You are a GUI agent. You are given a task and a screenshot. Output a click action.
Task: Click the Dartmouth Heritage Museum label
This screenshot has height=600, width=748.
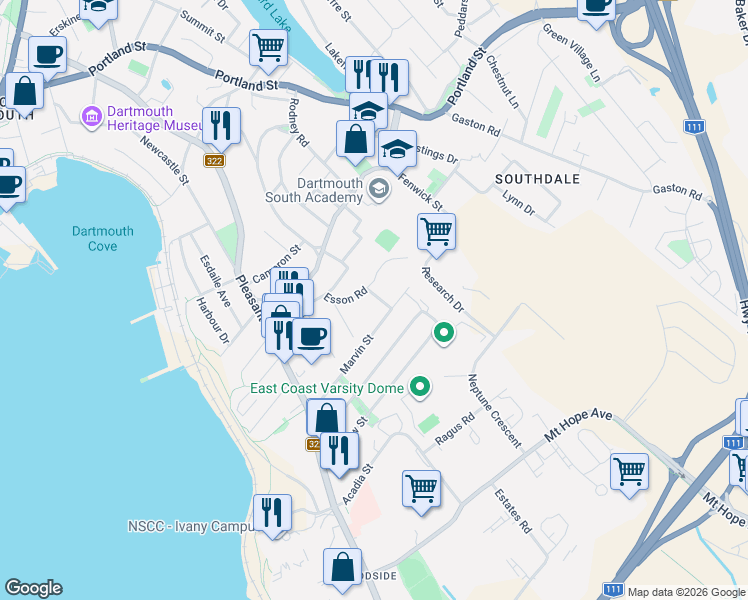pos(155,118)
